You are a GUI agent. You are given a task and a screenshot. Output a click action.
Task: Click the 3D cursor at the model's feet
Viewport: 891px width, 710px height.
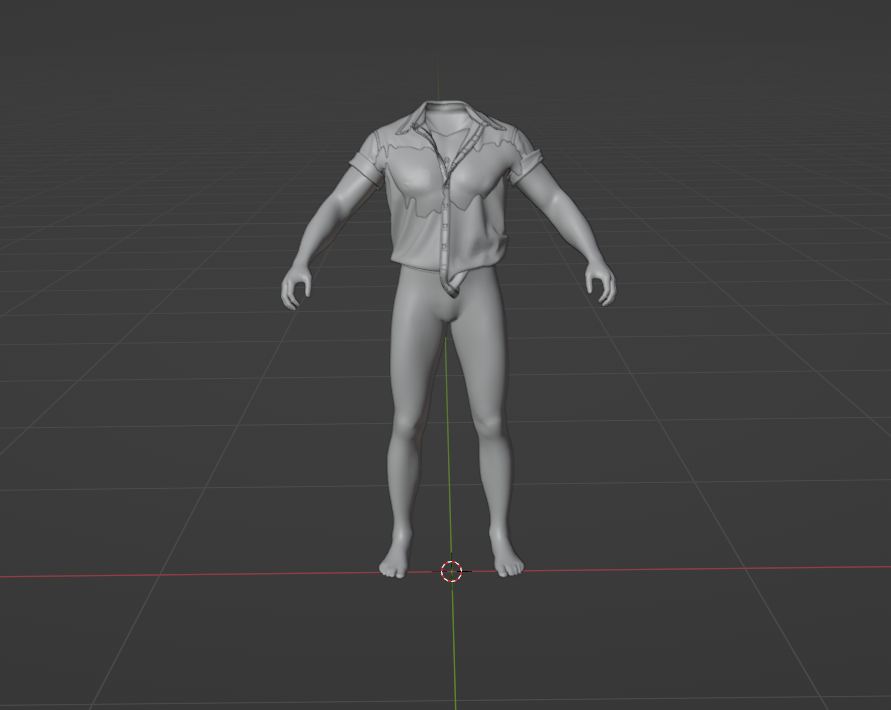point(451,571)
